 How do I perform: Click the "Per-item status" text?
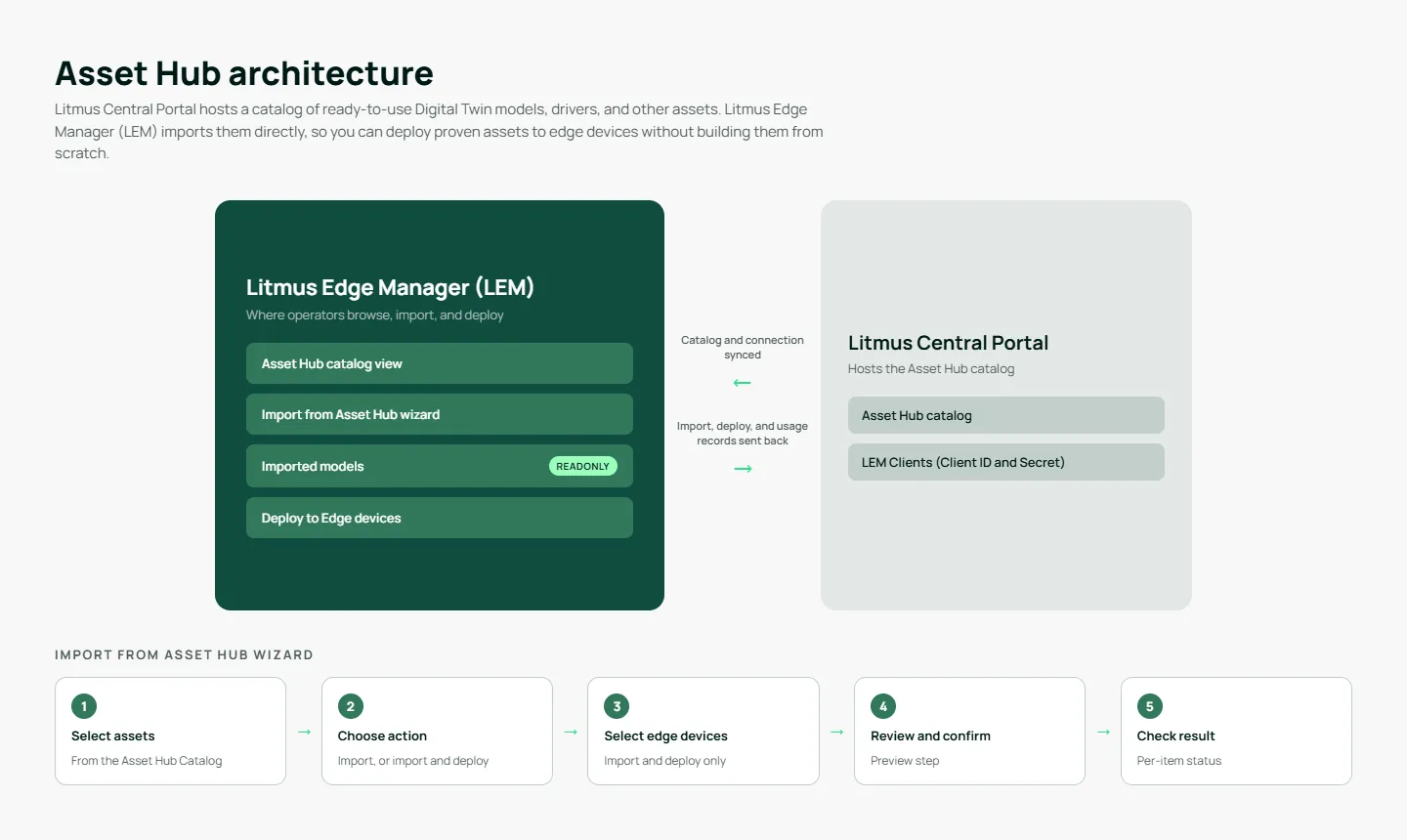click(x=1179, y=761)
